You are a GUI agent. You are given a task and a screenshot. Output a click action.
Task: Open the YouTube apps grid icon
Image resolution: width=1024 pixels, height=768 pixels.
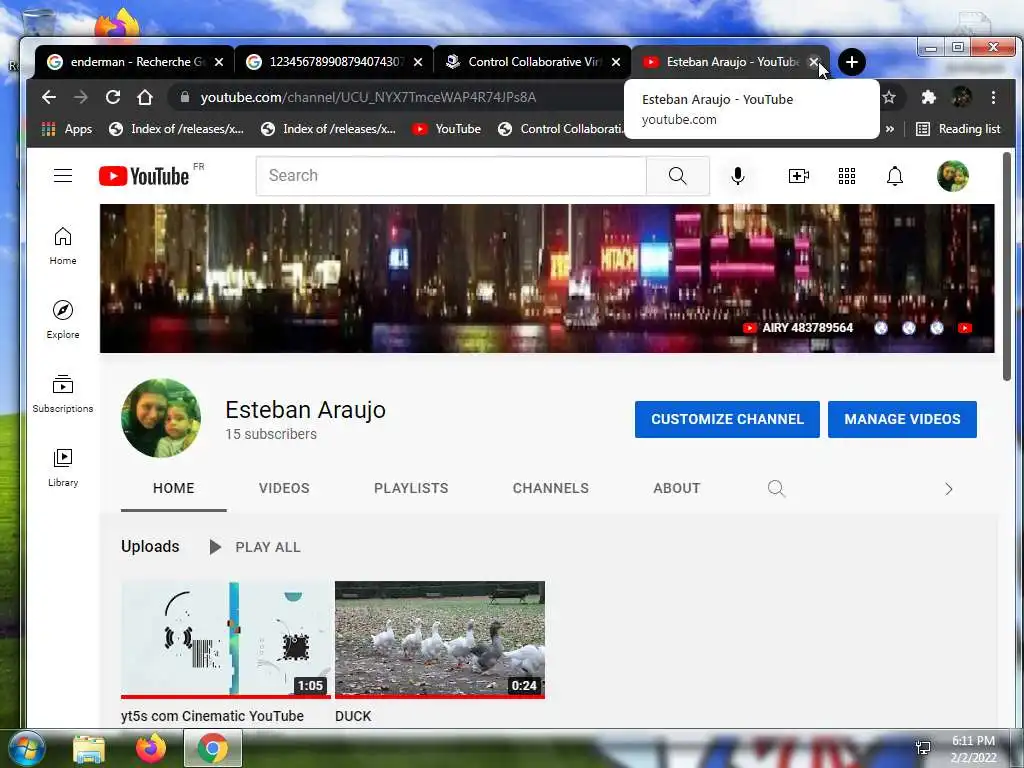point(847,176)
